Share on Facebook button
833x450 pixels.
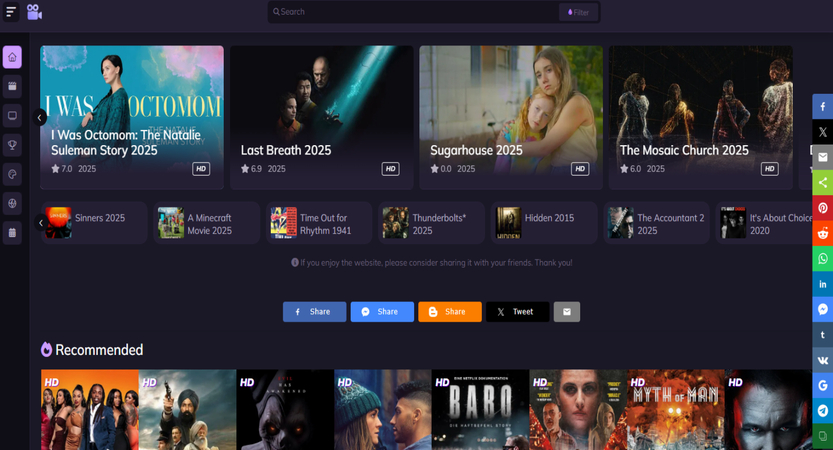click(314, 312)
